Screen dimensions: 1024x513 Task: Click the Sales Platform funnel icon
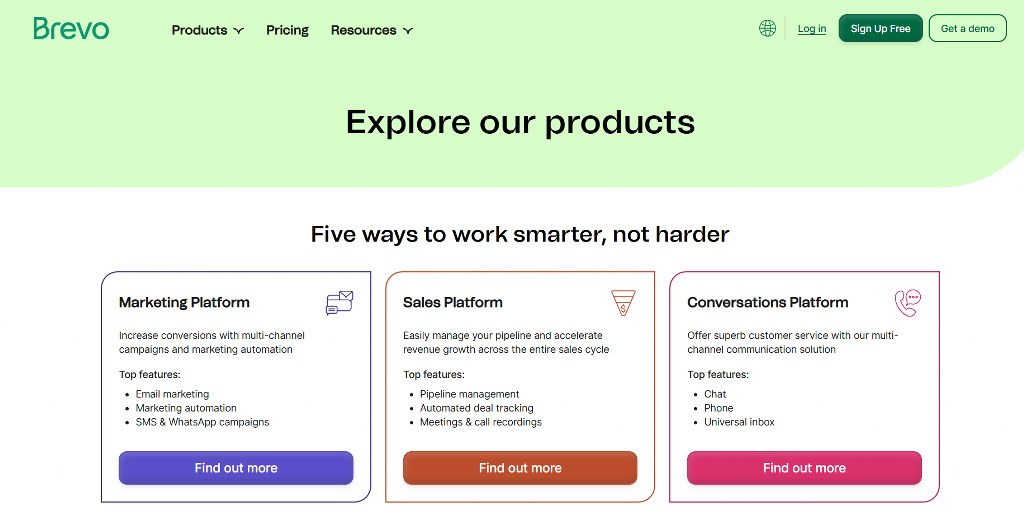pos(623,303)
